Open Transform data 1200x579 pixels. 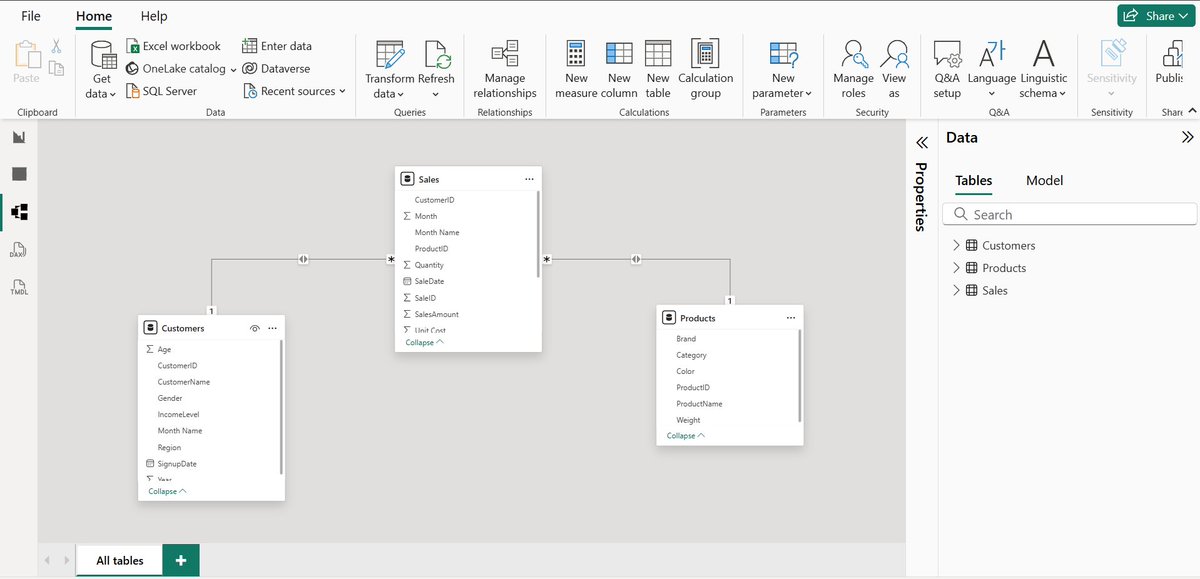point(389,68)
